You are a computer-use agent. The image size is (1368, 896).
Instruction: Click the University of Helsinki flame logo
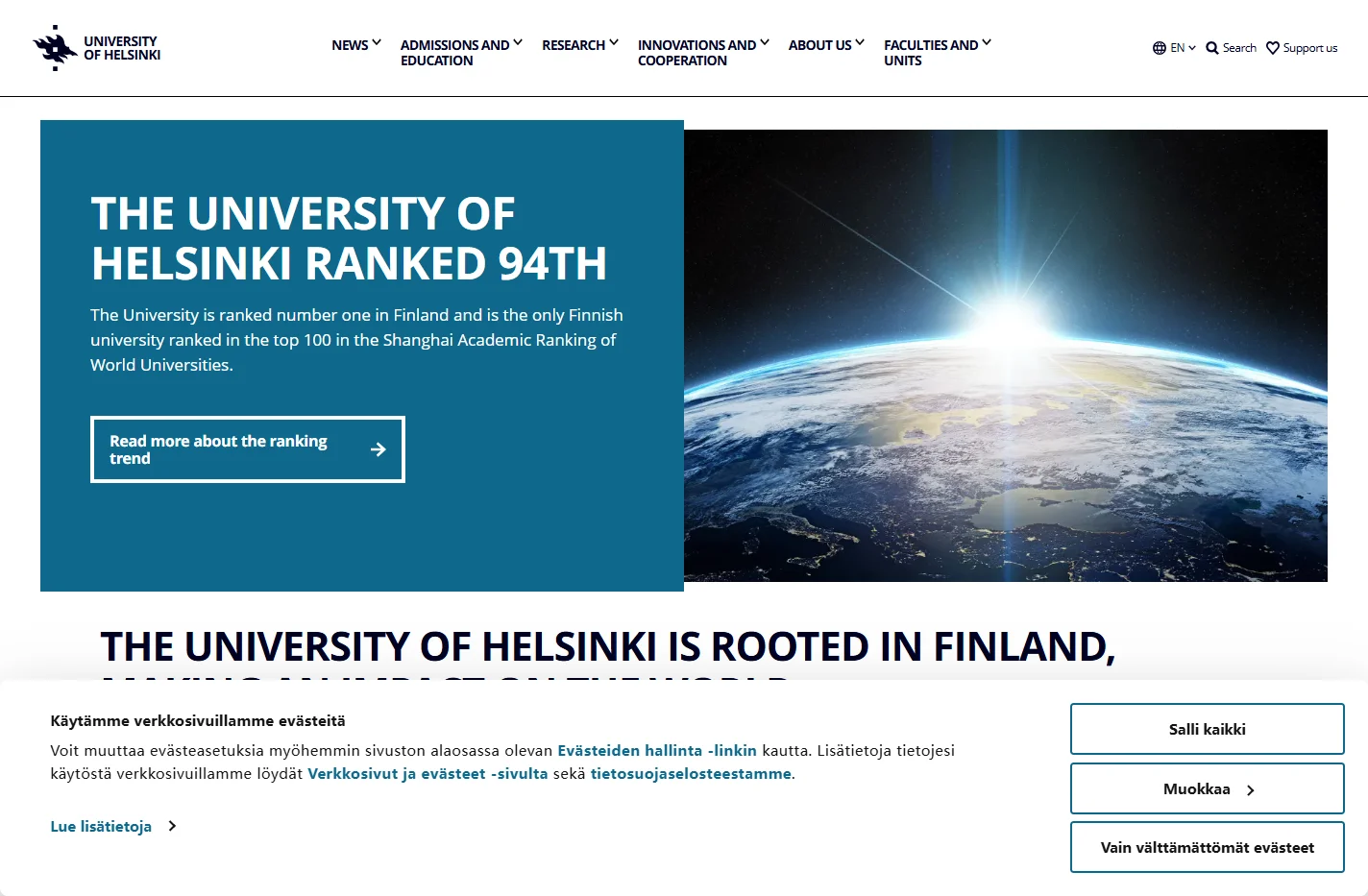point(55,48)
